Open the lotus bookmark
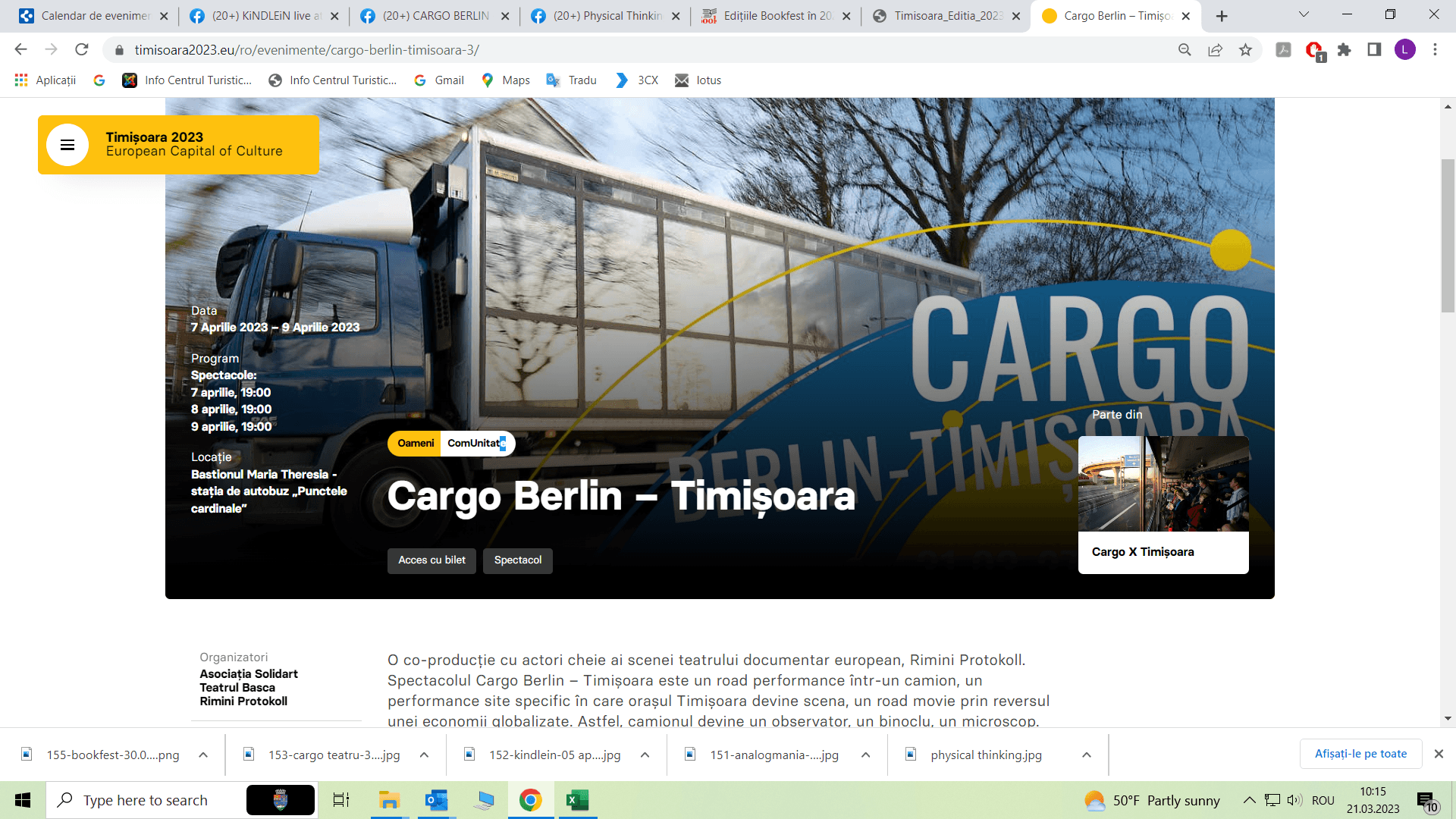 click(698, 80)
